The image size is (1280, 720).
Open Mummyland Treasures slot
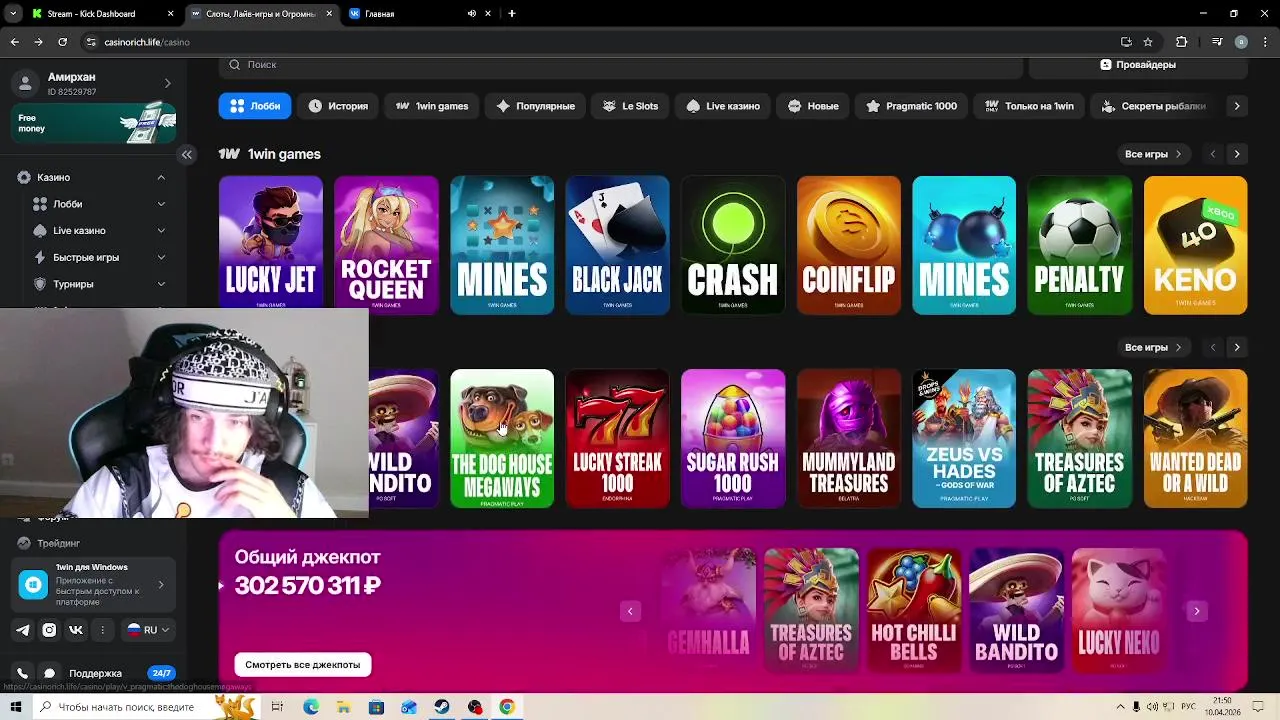(848, 438)
